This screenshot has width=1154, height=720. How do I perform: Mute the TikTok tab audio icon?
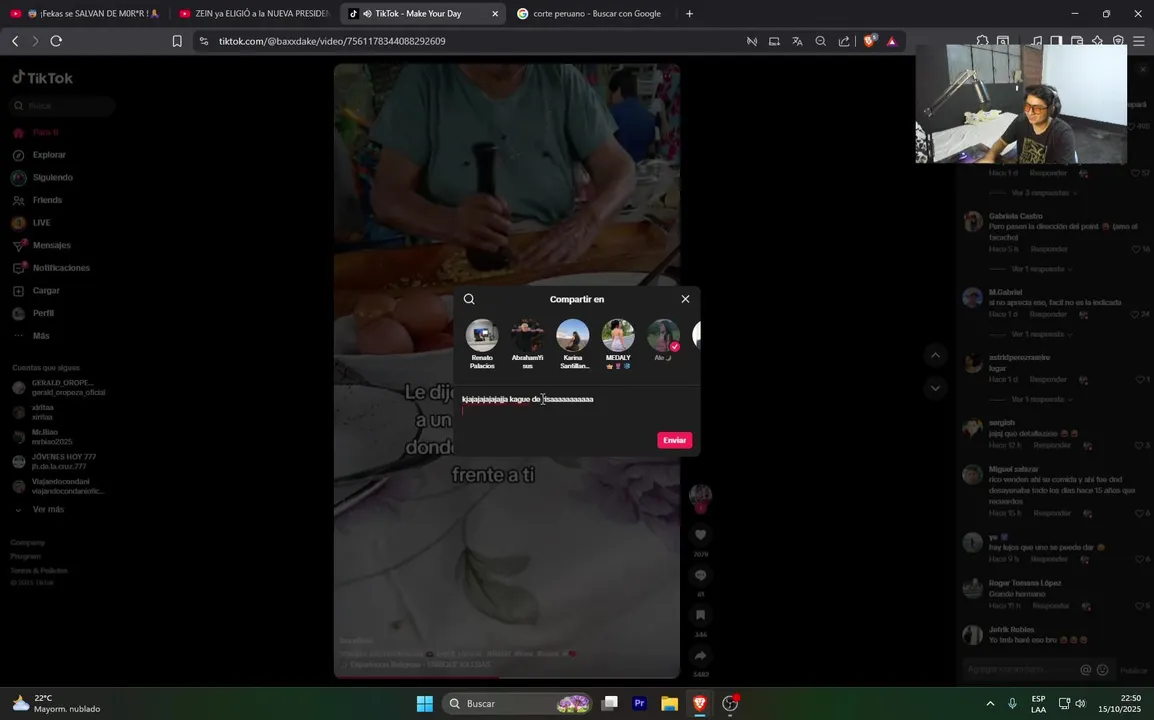(367, 13)
